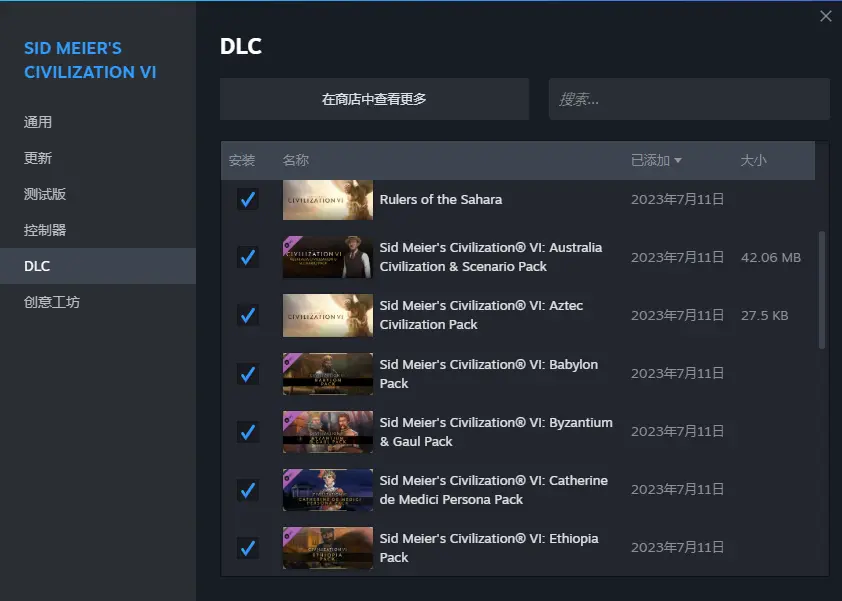Select the Rulers of the Sahara title
842x601 pixels.
coord(441,199)
